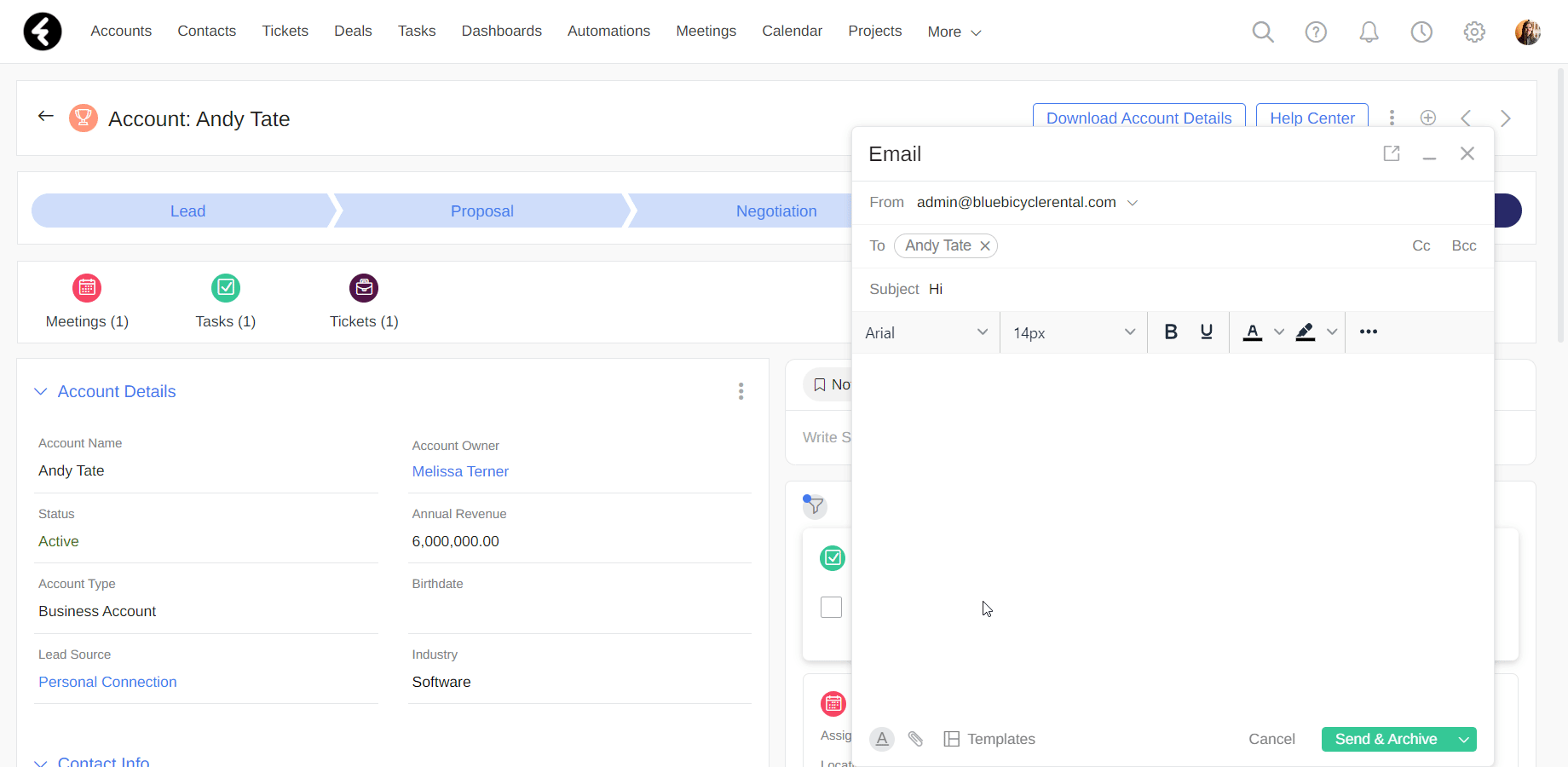Open the notifications bell

pyautogui.click(x=1369, y=32)
